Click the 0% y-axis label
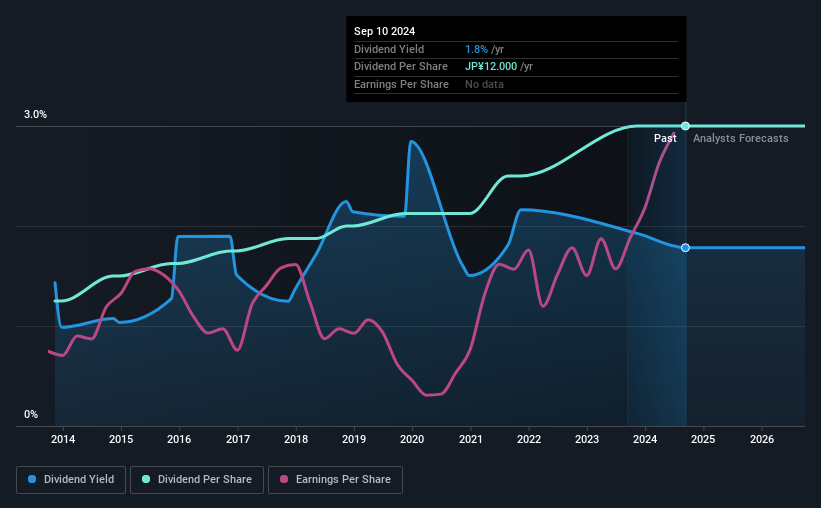Image resolution: width=821 pixels, height=508 pixels. click(31, 414)
